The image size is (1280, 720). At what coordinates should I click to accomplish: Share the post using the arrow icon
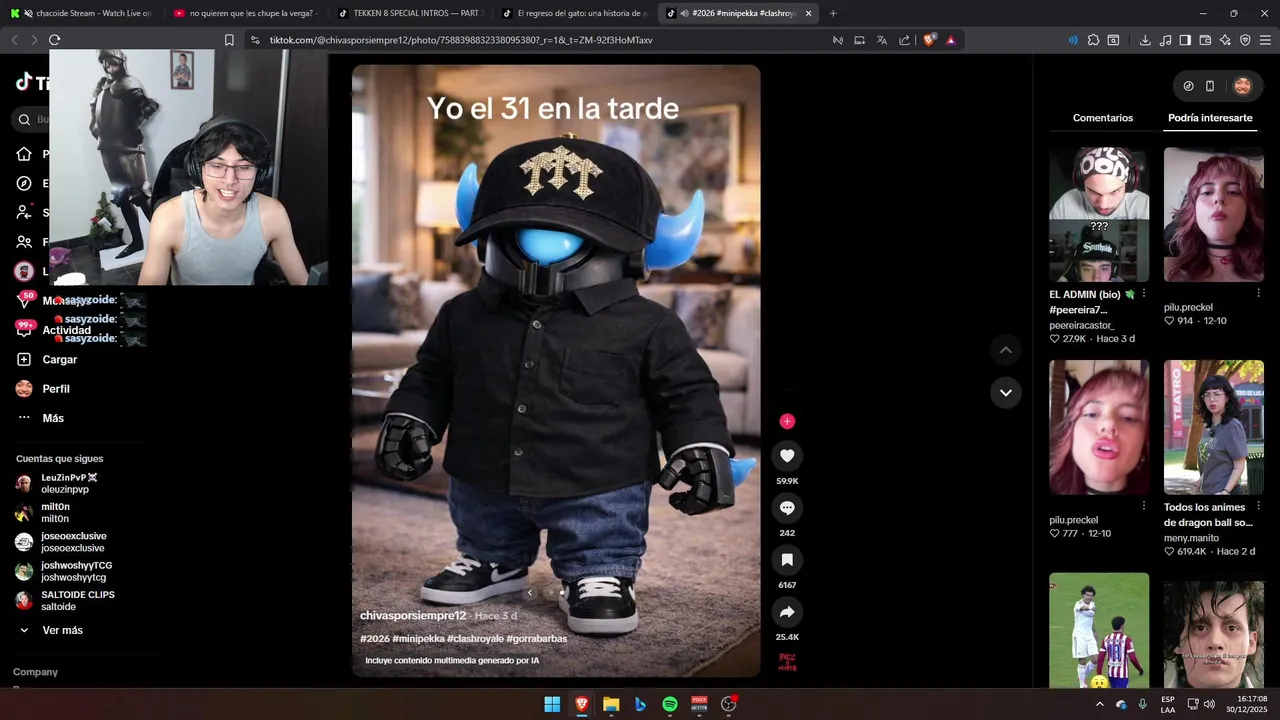pyautogui.click(x=787, y=612)
